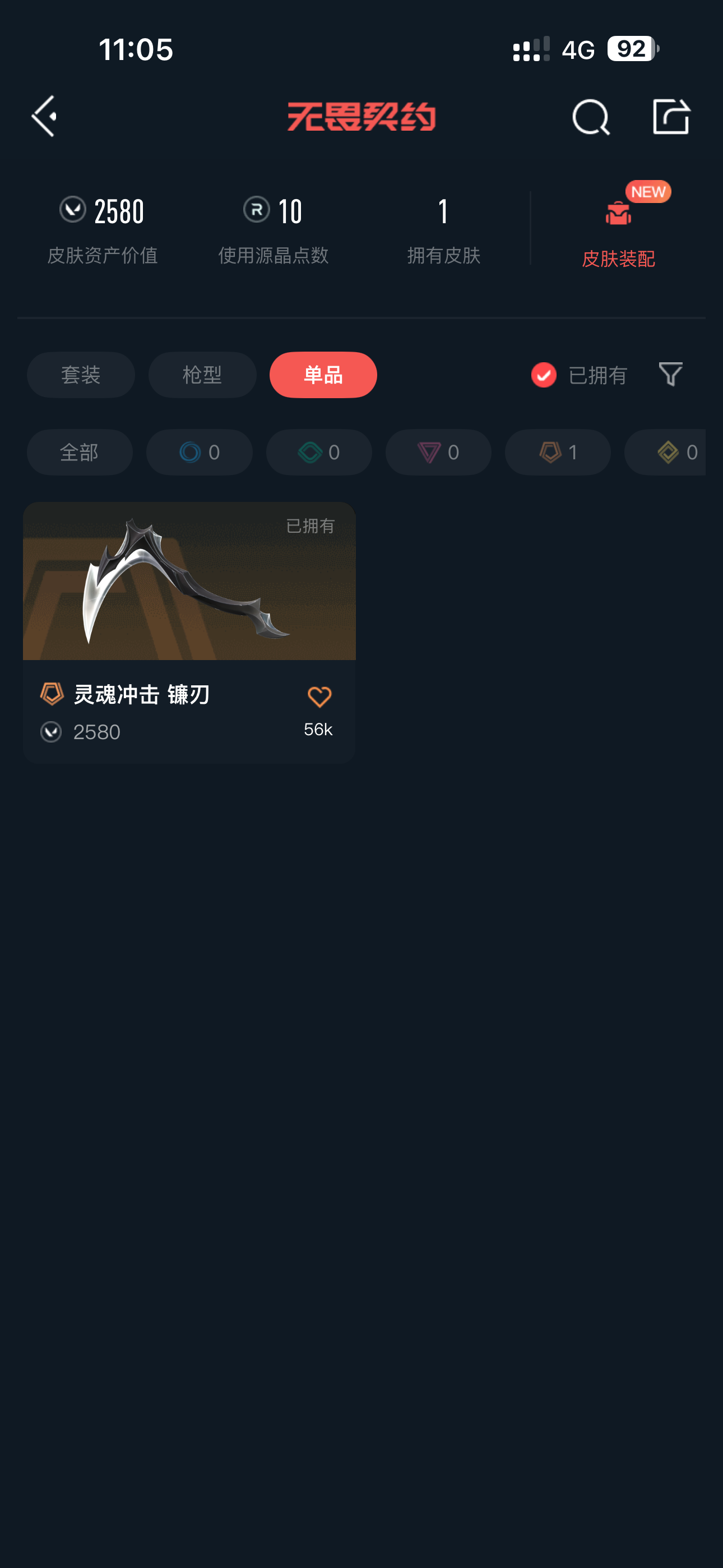Select the pink triangle tier filter
Image resolution: width=723 pixels, height=1568 pixels.
(x=438, y=452)
